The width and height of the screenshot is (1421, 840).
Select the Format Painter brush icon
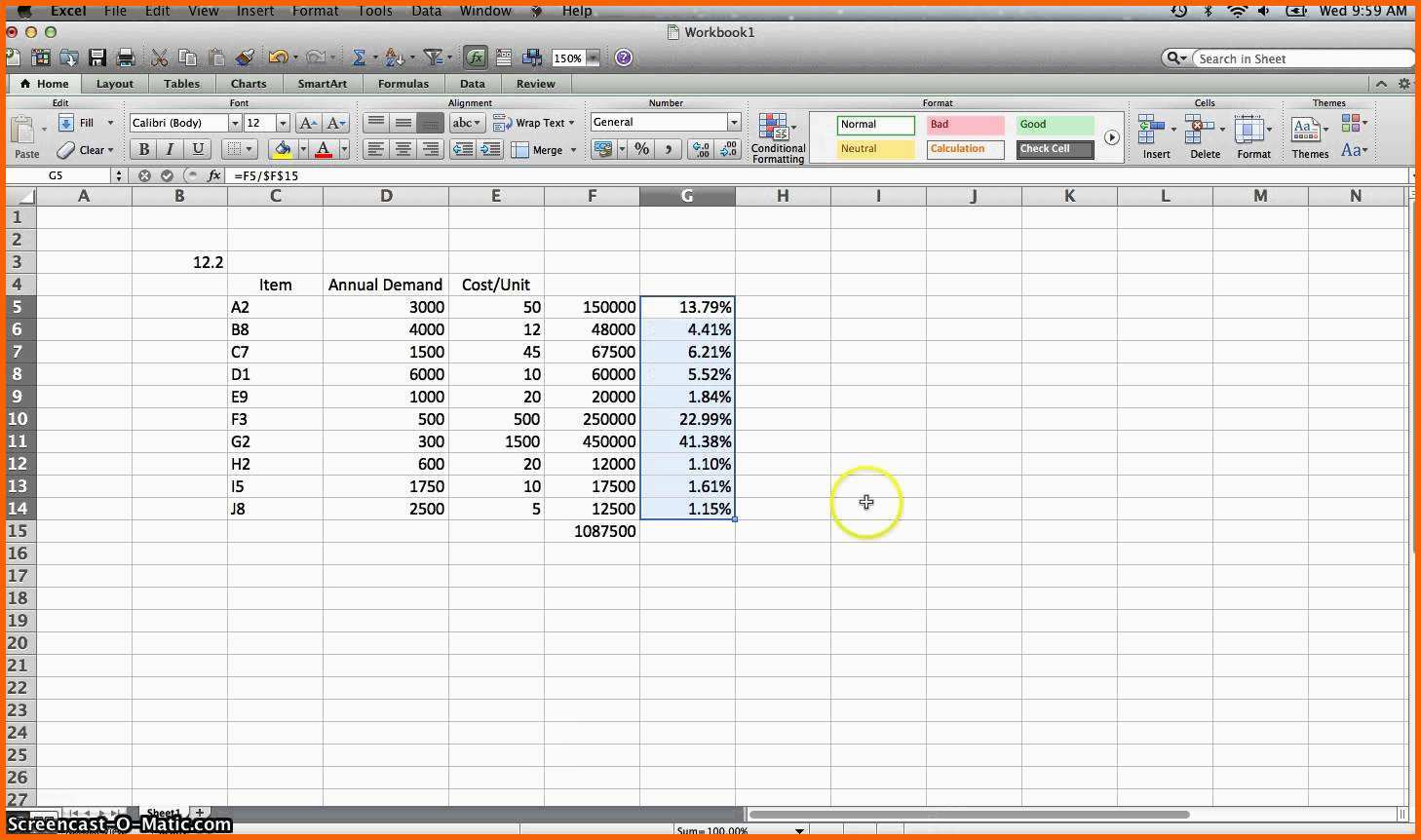click(x=245, y=57)
